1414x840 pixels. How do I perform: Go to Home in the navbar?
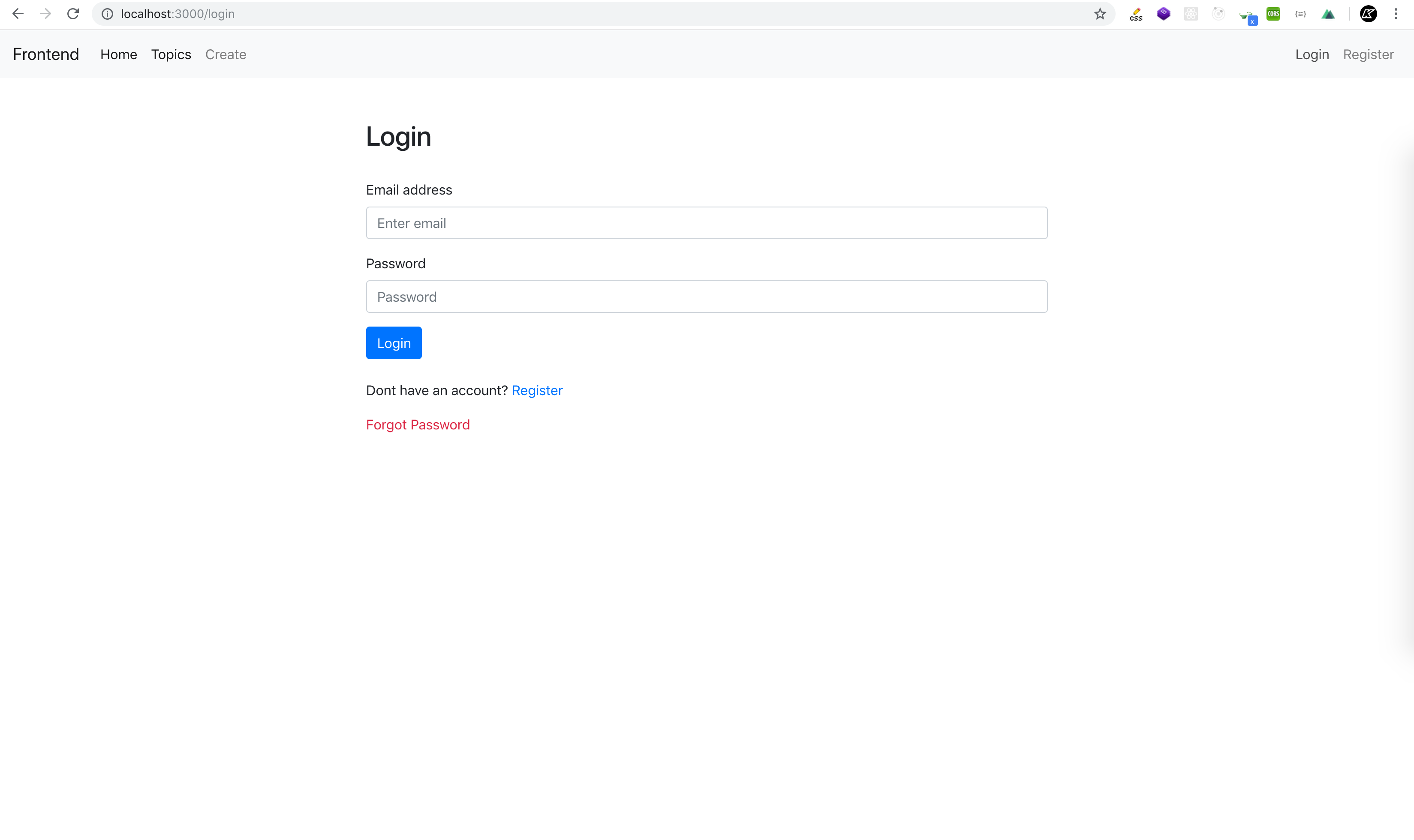pyautogui.click(x=118, y=54)
